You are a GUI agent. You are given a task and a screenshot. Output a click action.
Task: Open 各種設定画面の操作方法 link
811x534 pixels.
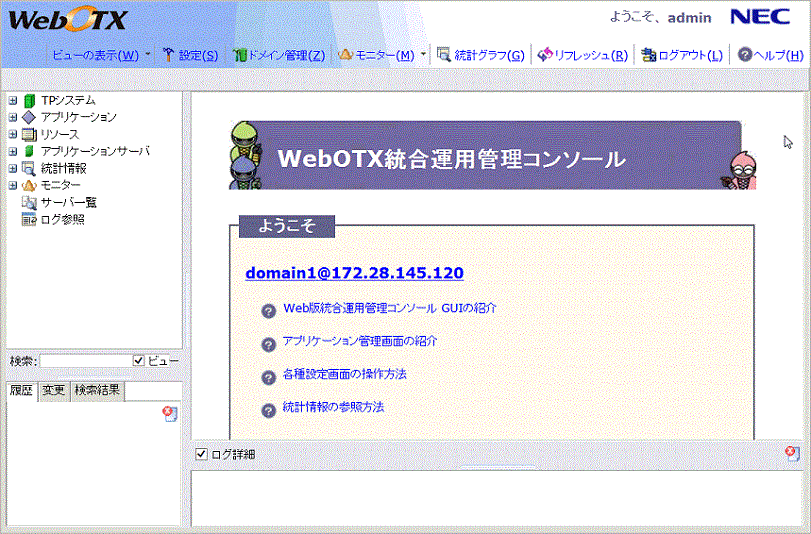344,374
